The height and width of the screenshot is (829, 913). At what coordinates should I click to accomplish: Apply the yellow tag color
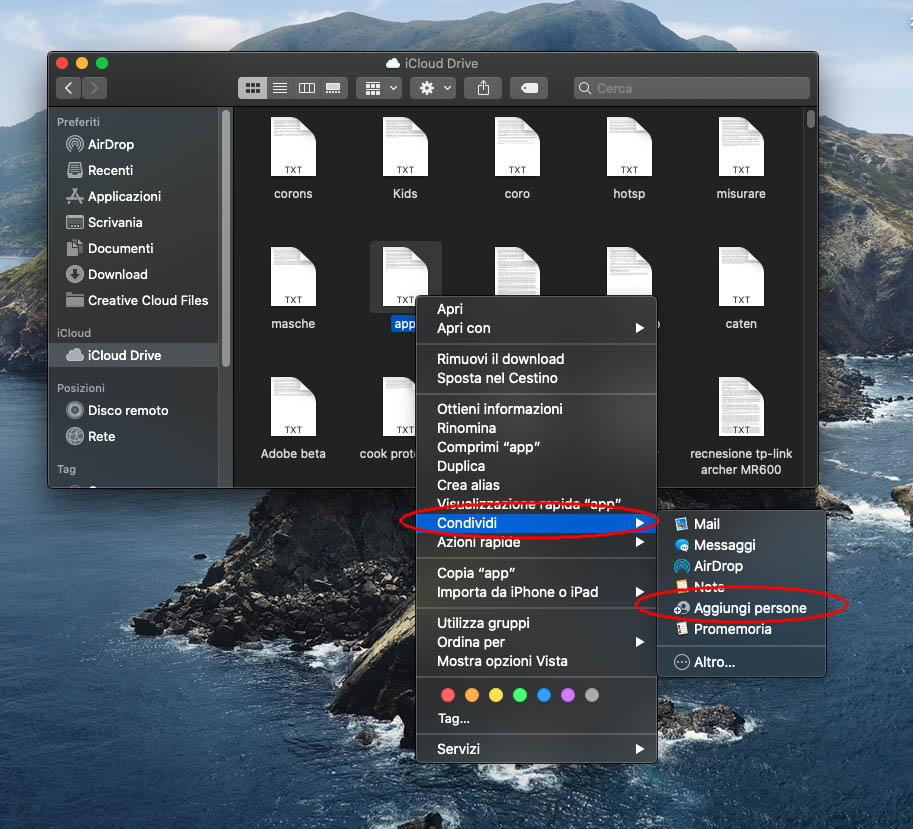496,695
